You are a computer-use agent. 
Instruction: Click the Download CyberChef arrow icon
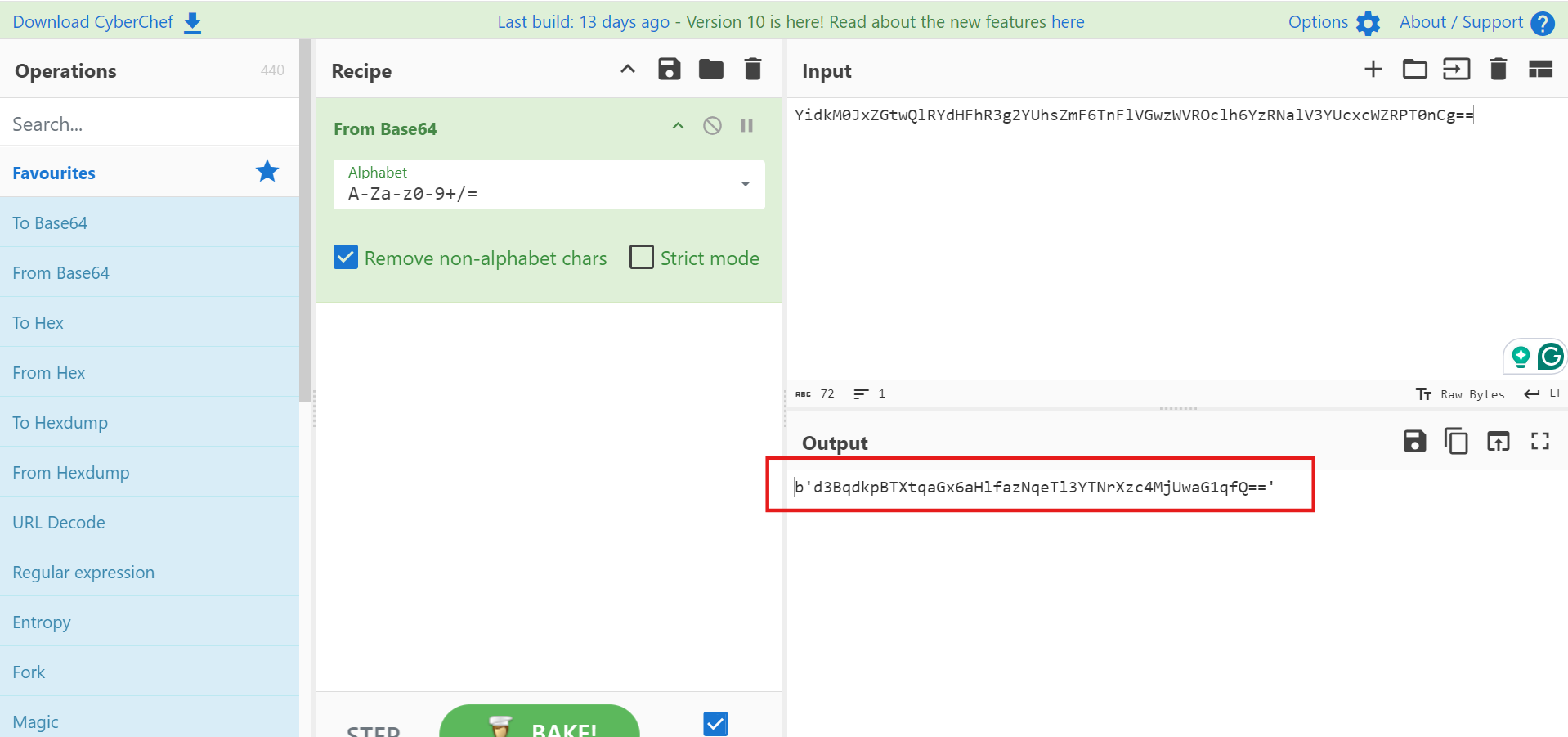(193, 23)
